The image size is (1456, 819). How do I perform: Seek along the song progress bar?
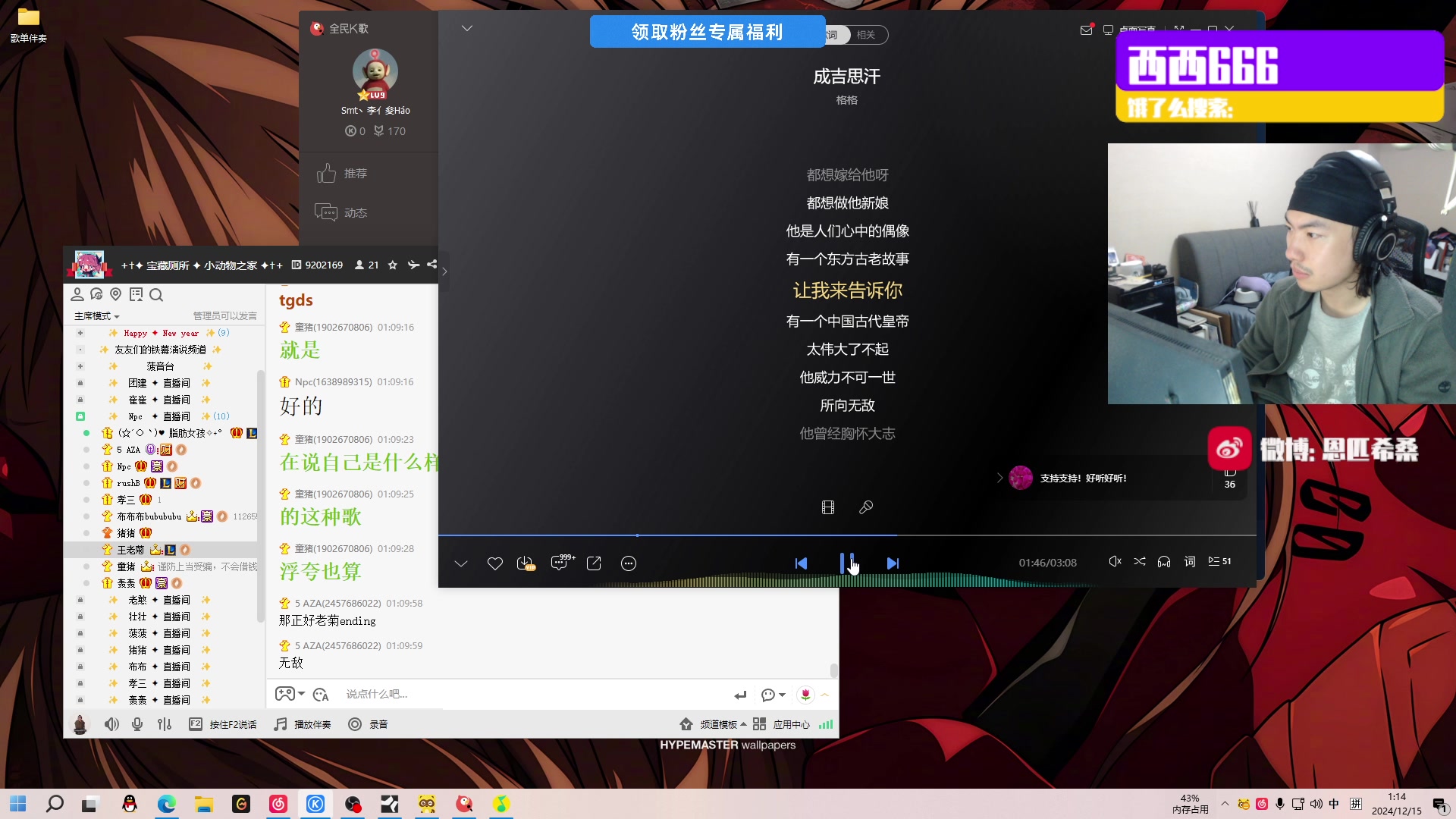point(847,535)
